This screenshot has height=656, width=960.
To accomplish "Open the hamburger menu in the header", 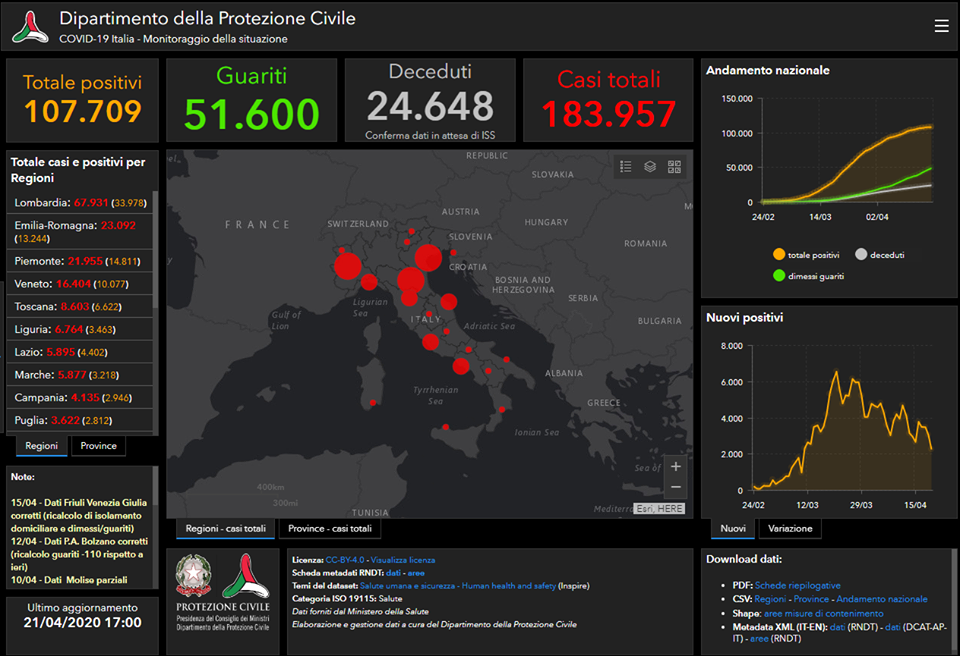I will click(941, 26).
